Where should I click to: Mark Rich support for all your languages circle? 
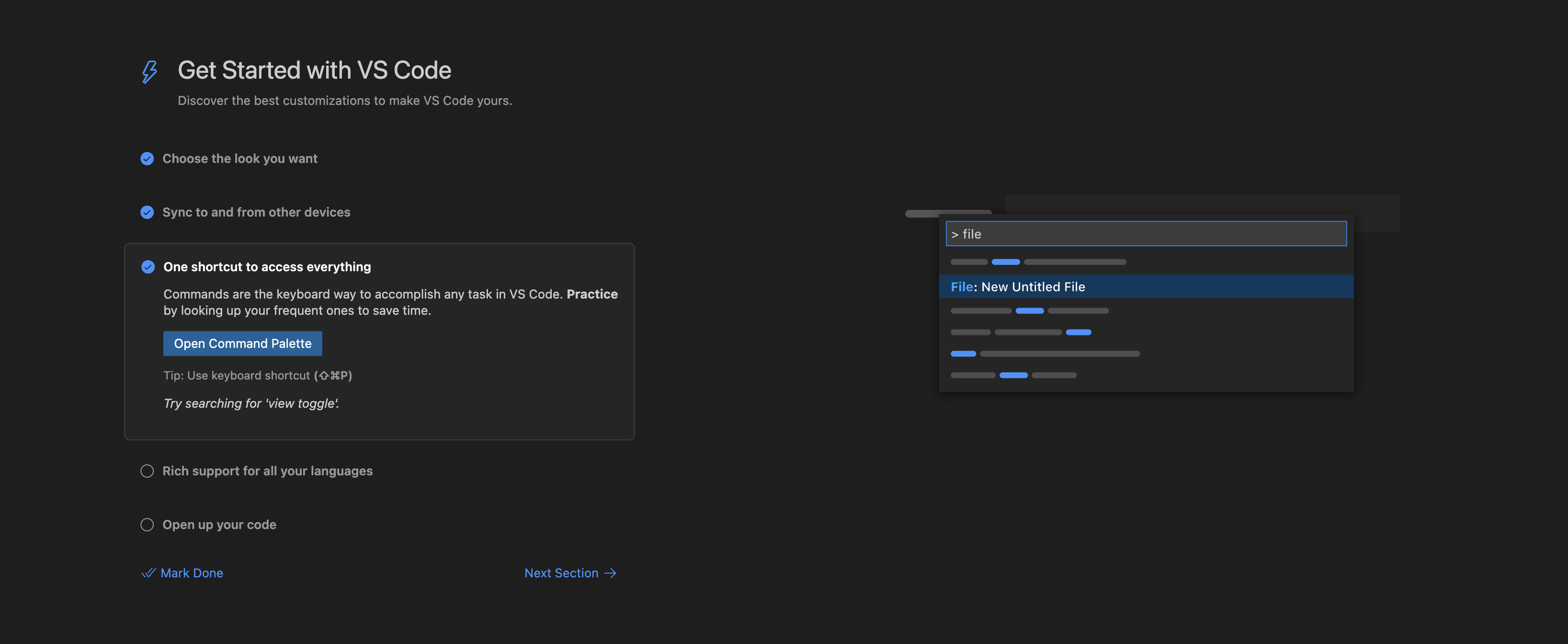point(148,471)
